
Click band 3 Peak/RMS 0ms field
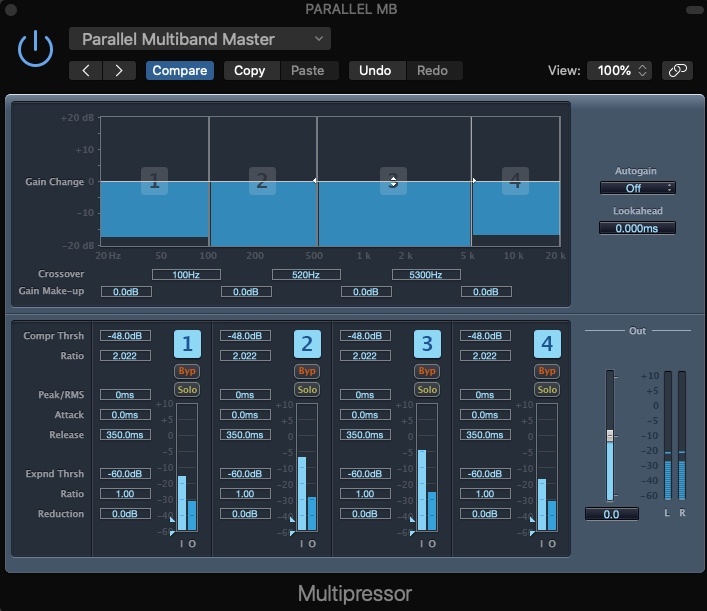(x=365, y=395)
